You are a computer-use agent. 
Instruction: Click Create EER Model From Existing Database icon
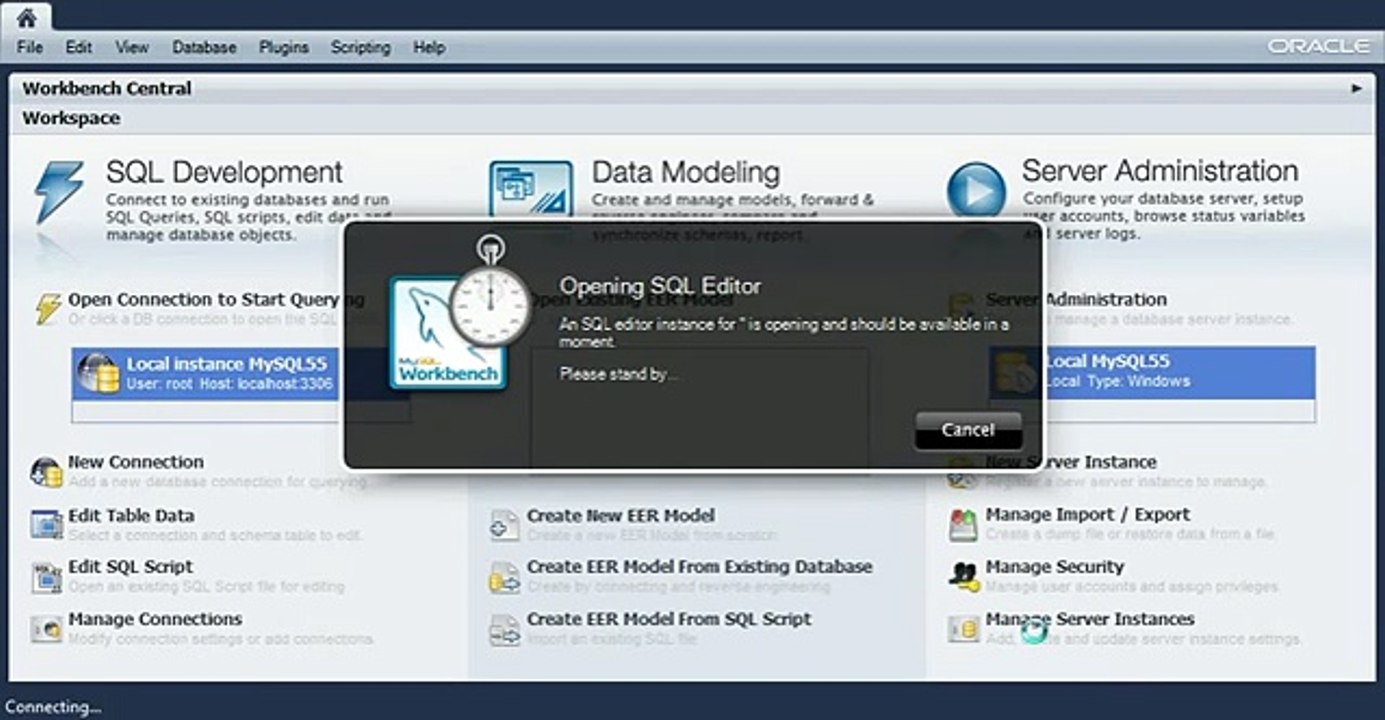pyautogui.click(x=505, y=577)
